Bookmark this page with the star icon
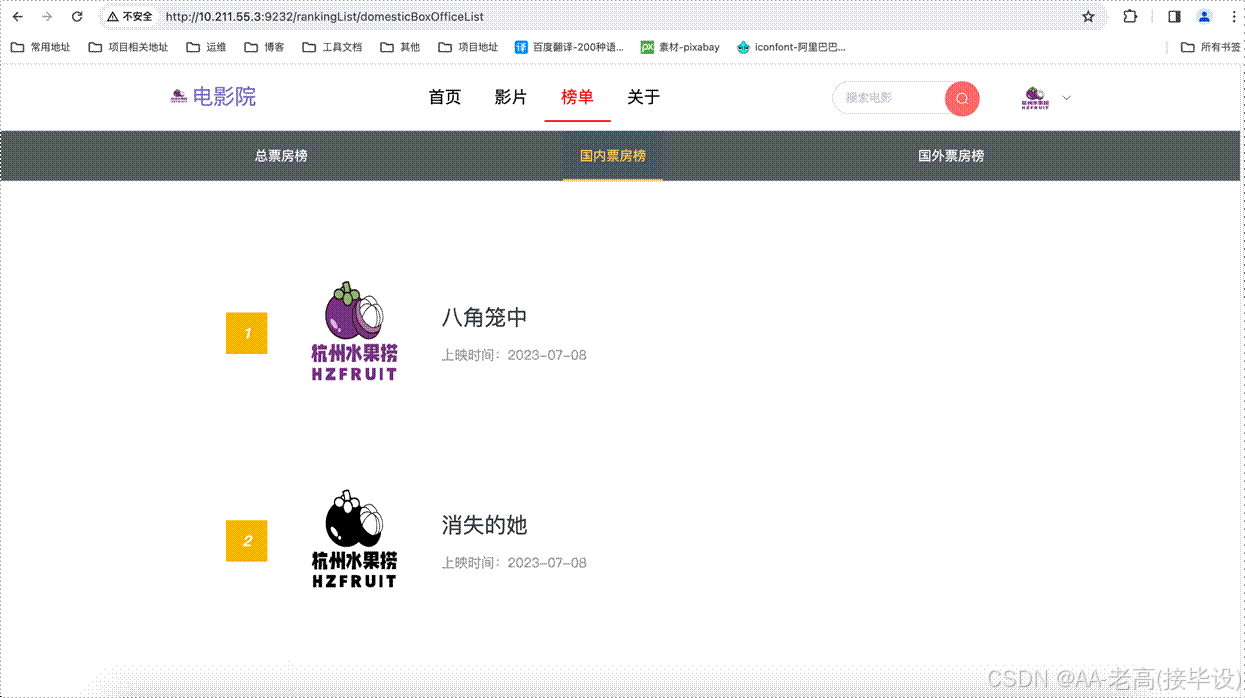 pos(1089,16)
